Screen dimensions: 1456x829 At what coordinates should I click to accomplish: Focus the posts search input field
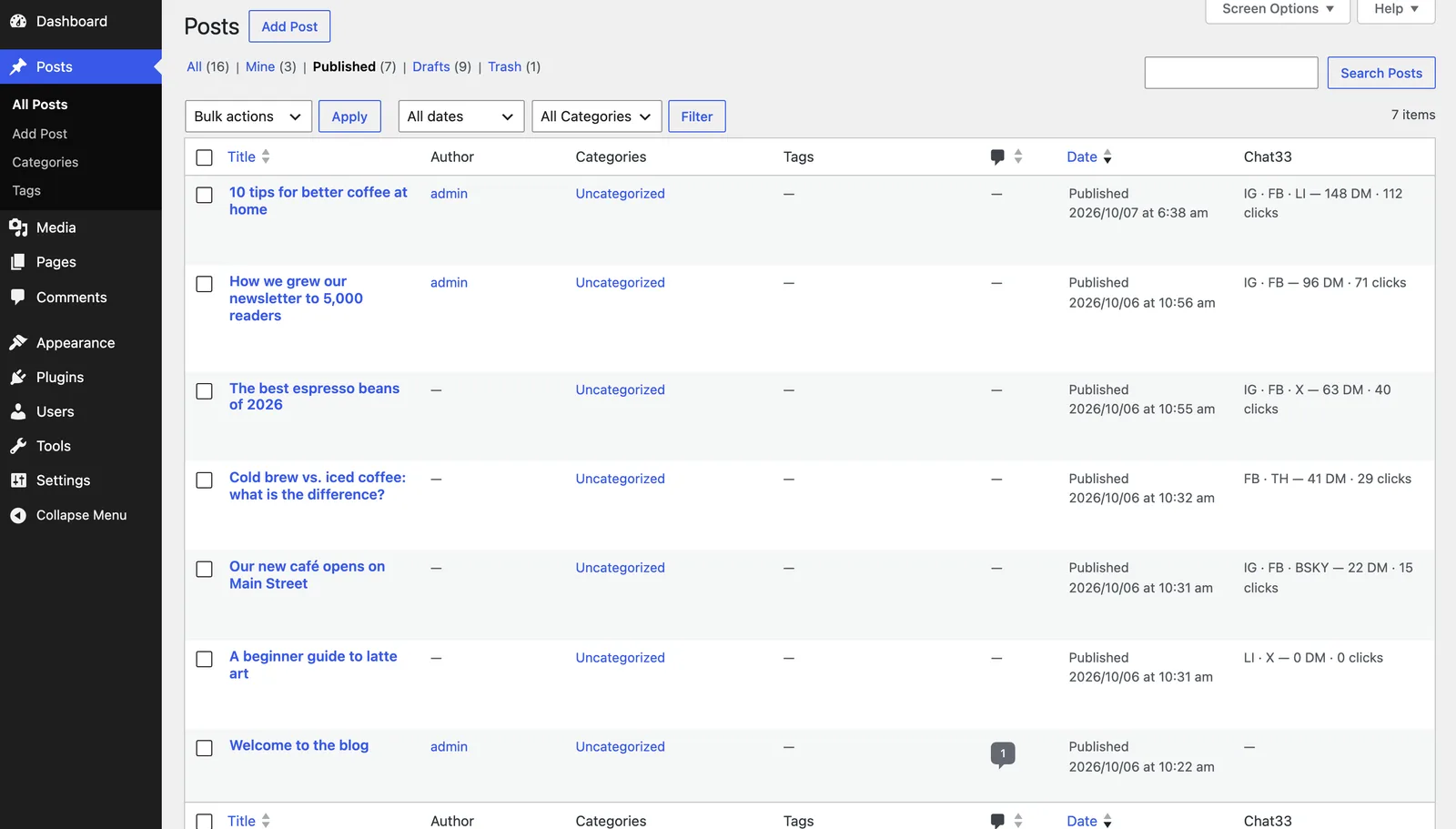tap(1231, 73)
